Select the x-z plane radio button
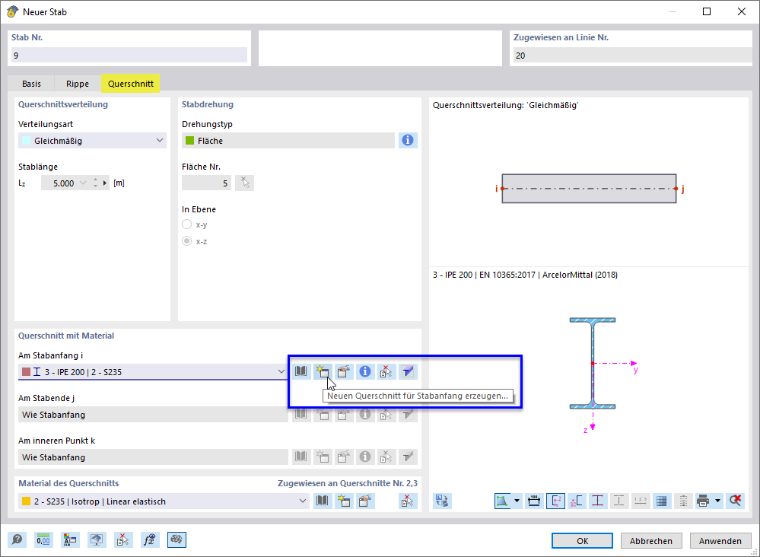760x557 pixels. tap(187, 241)
